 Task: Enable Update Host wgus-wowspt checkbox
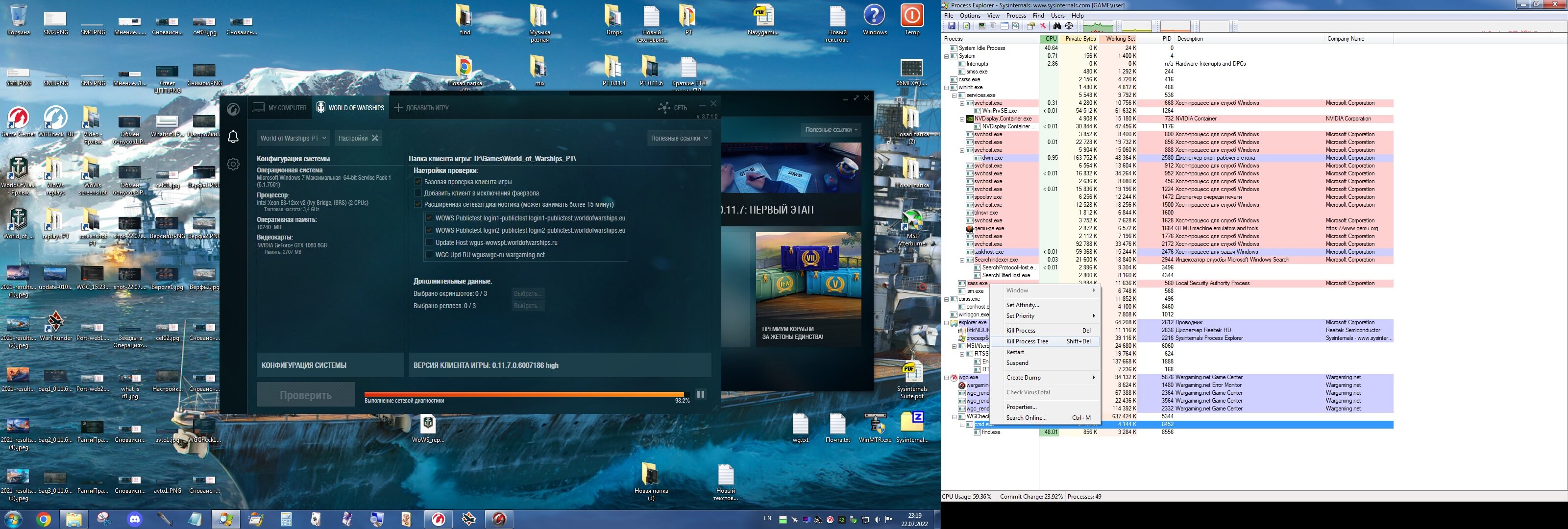429,242
